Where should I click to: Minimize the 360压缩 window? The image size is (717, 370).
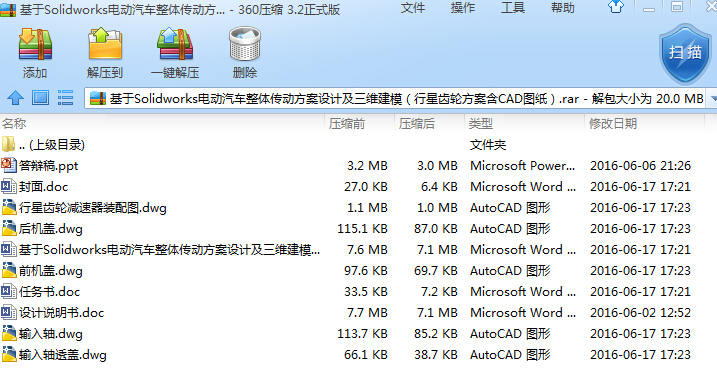coord(648,8)
